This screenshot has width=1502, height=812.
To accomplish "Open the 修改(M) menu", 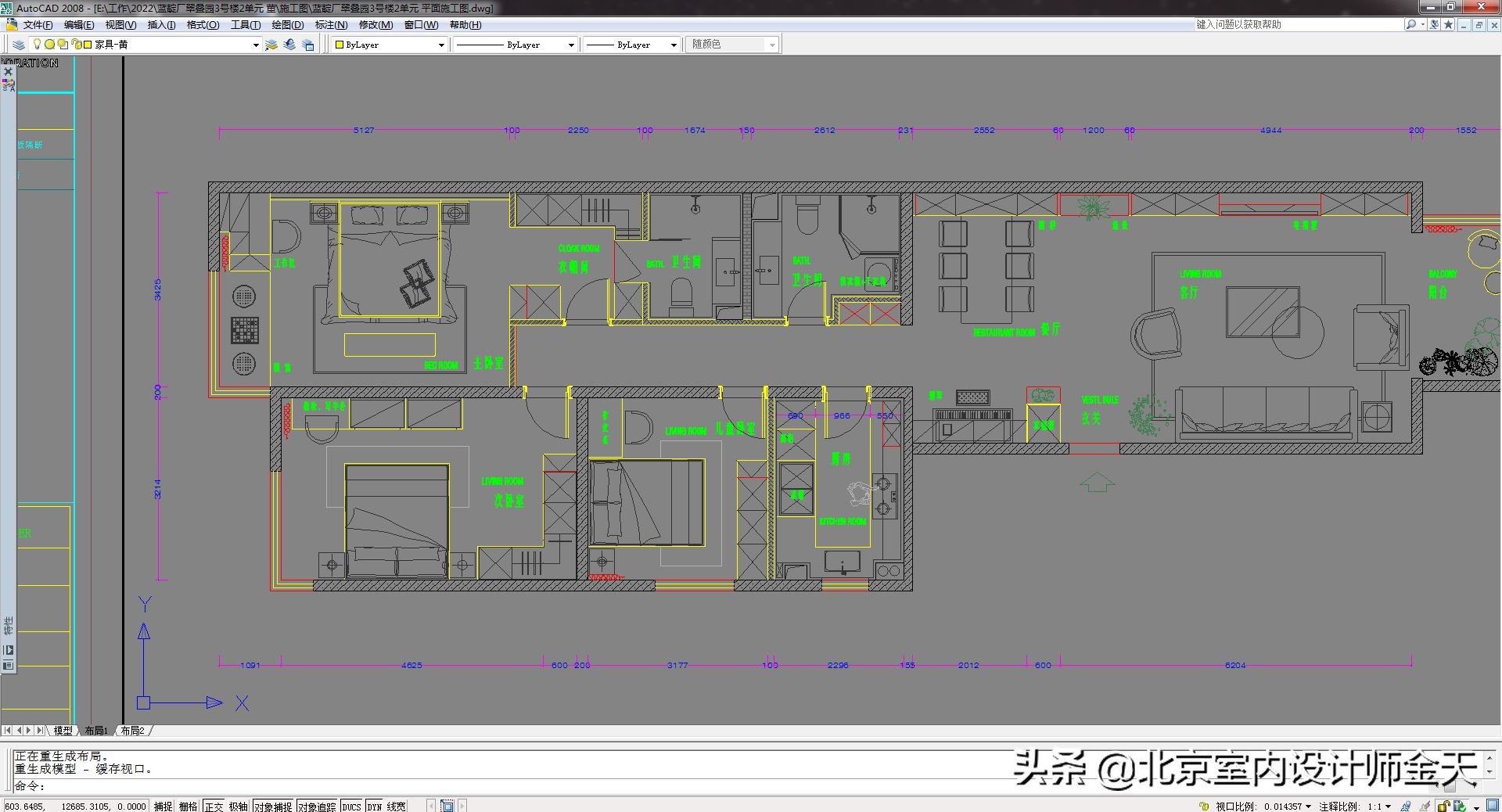I will 375,25.
